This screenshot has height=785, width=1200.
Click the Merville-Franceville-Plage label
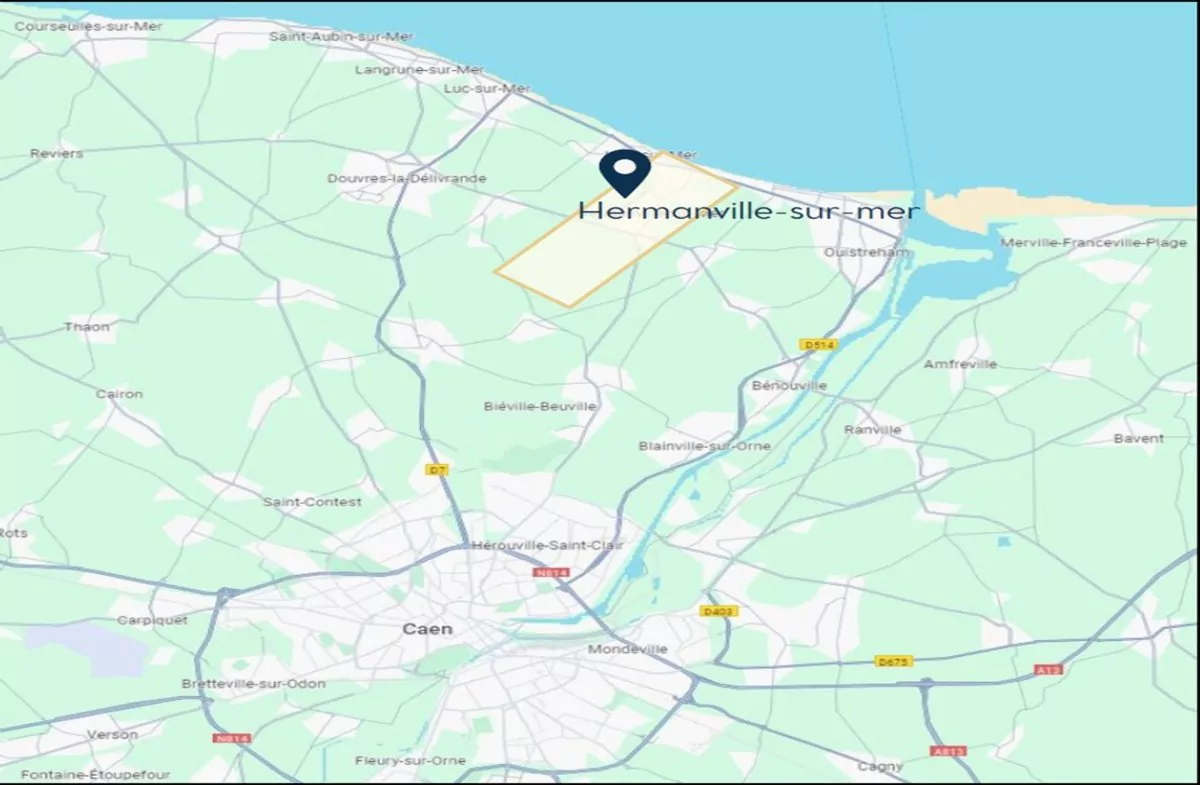1094,242
